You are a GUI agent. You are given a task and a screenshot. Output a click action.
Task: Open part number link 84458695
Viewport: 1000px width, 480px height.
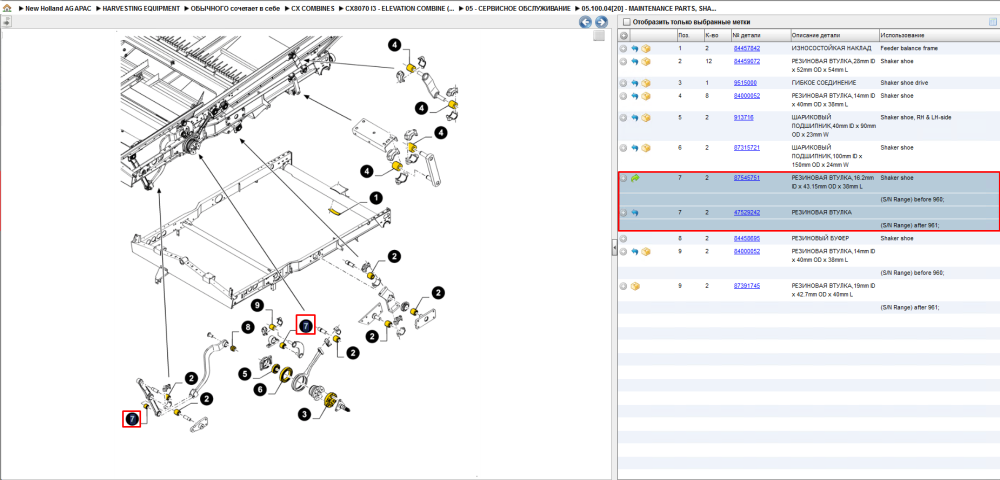click(x=746, y=239)
